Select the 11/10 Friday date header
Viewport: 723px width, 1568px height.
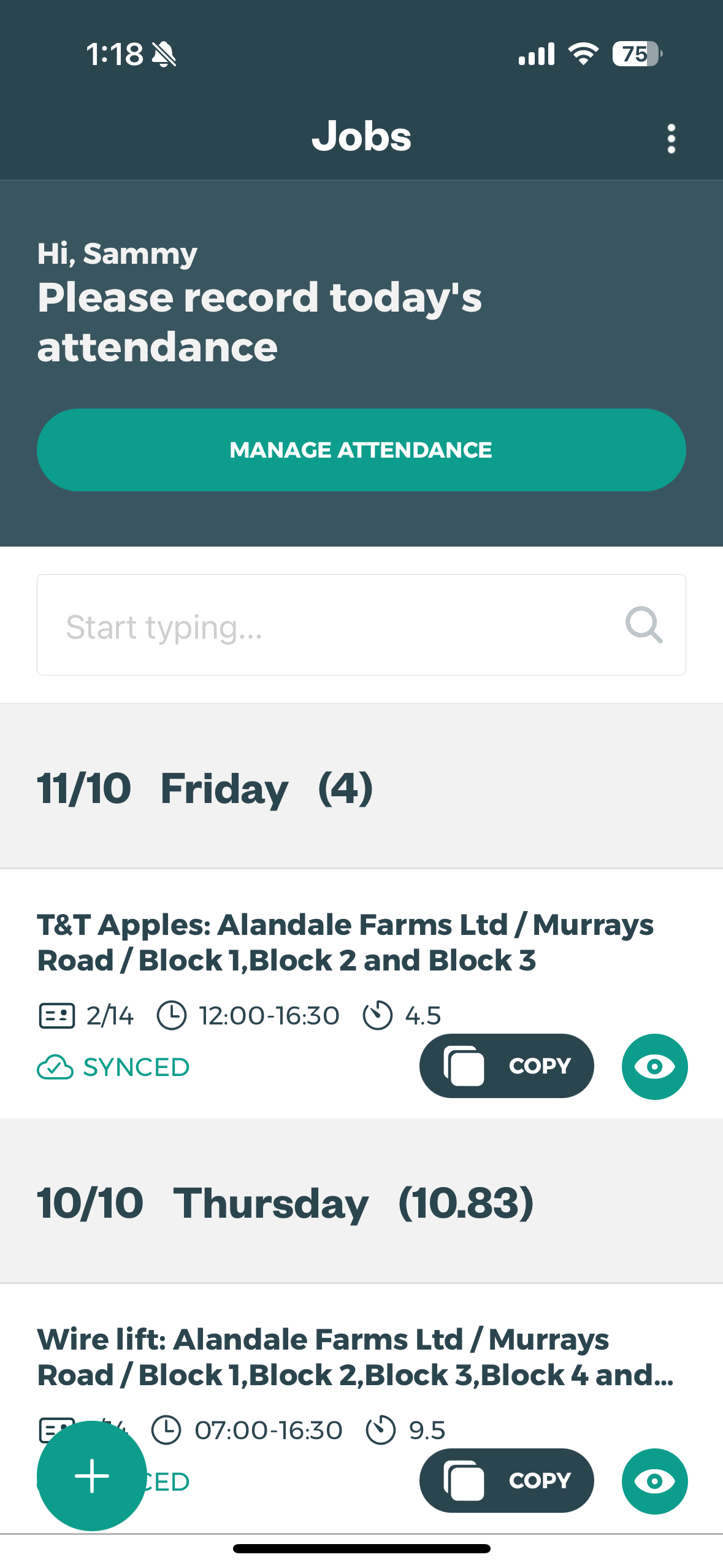(205, 788)
